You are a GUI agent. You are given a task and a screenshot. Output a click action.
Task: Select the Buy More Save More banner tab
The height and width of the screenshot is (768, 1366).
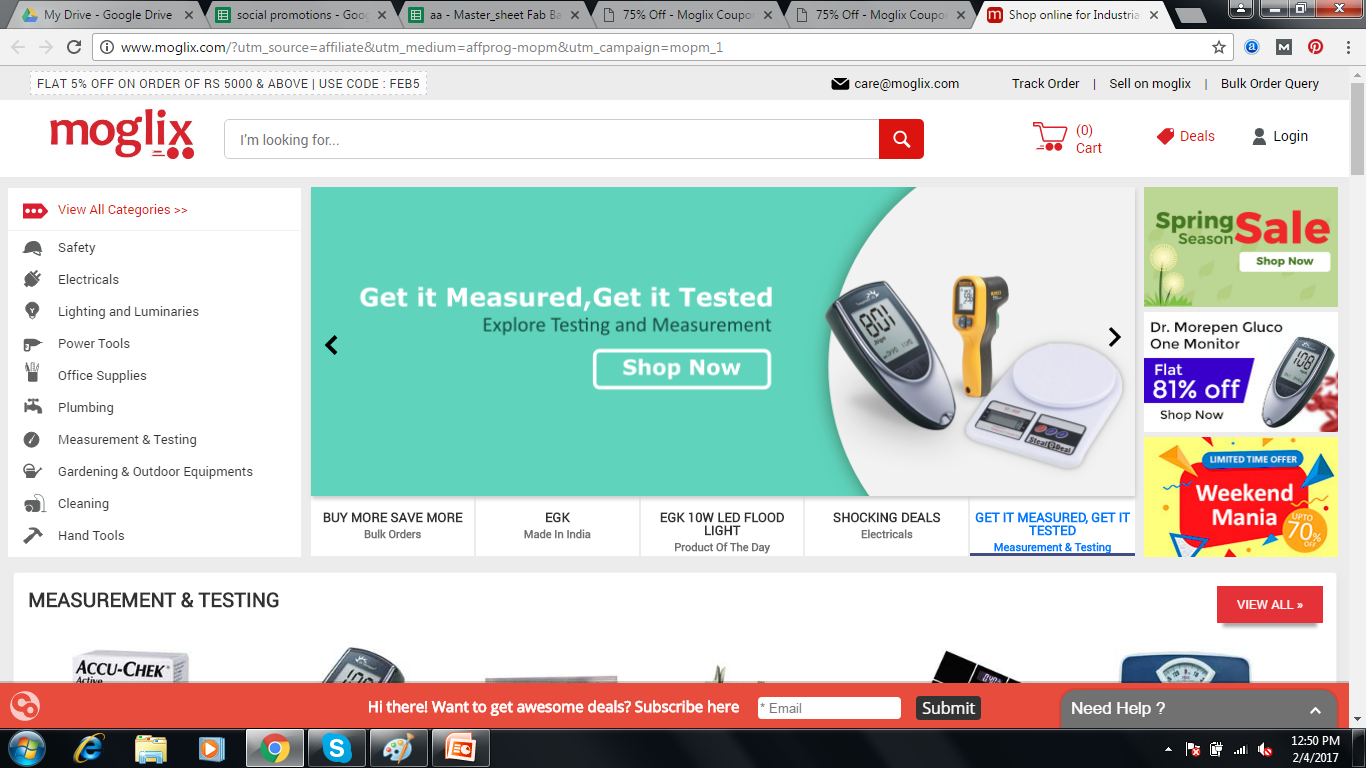click(393, 526)
